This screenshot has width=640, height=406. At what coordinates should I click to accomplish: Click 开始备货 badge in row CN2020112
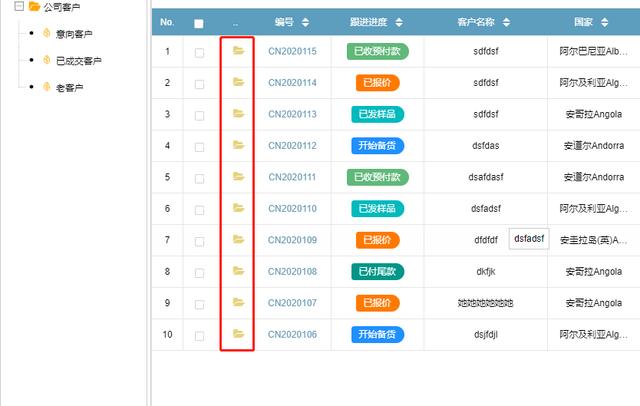378,146
